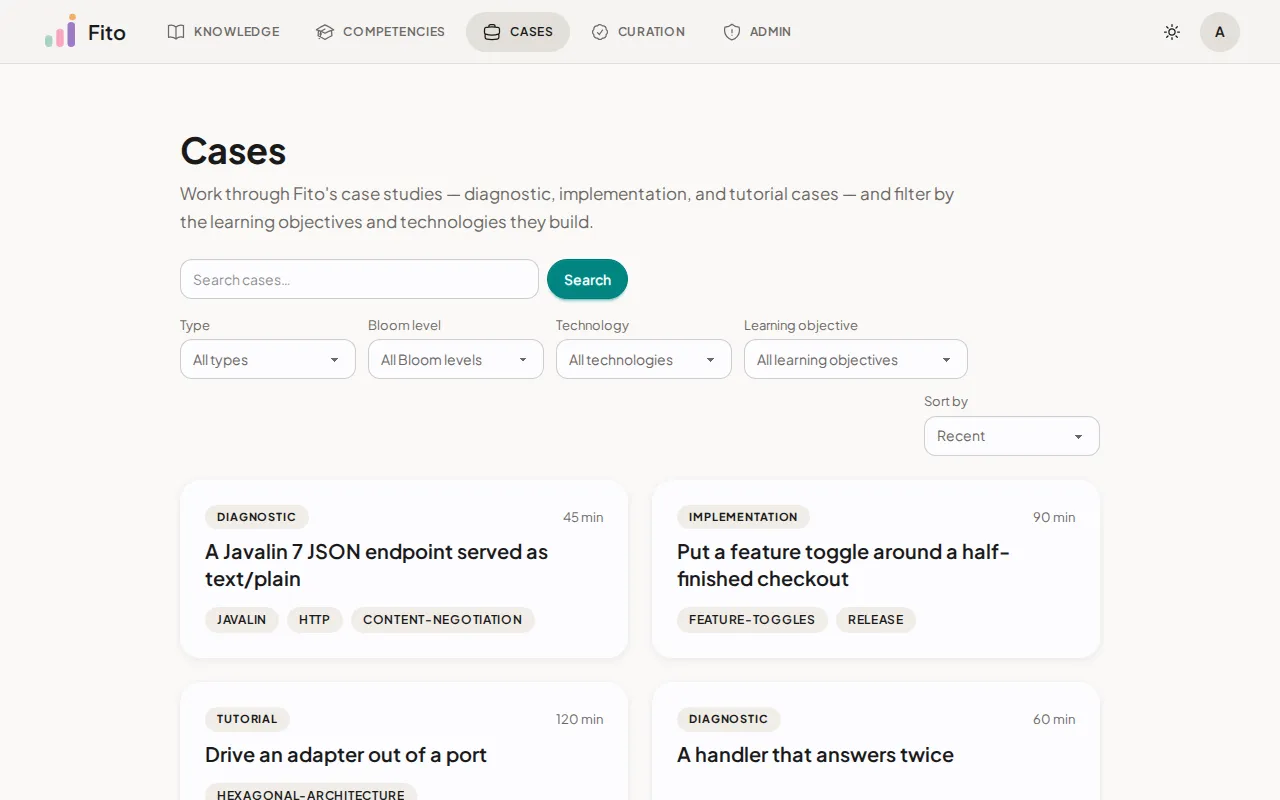
Task: Click the DIAGNOSTIC badge on Javalin case
Action: pyautogui.click(x=257, y=517)
